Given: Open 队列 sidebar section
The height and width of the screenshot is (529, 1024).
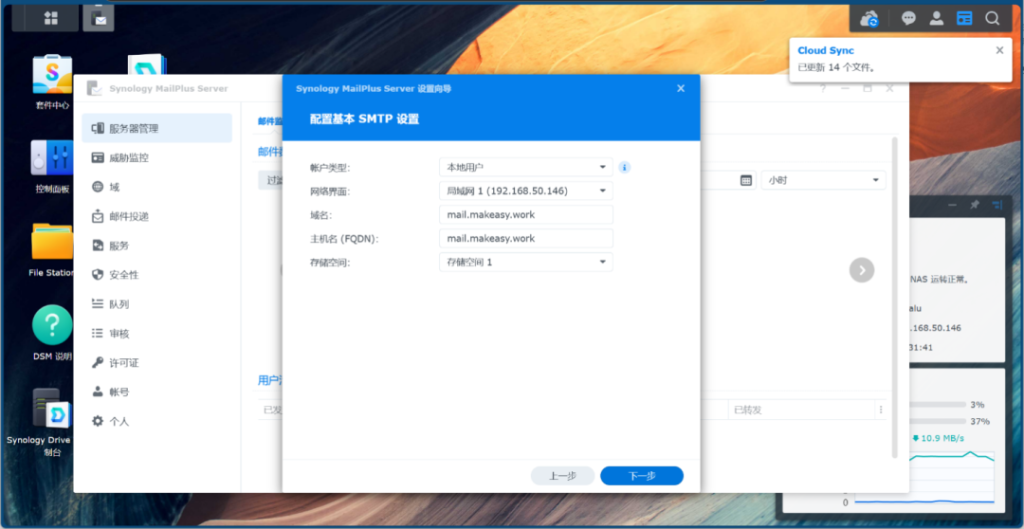Looking at the screenshot, I should tap(157, 304).
